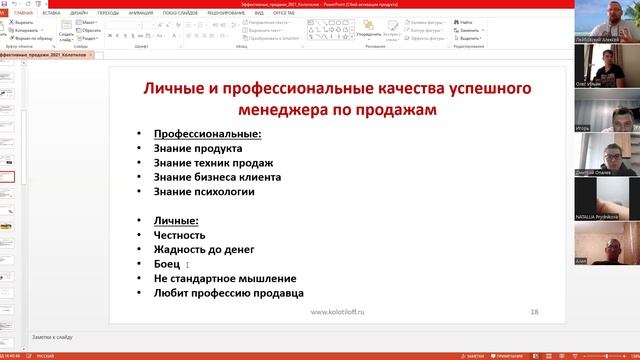Click Найти find button

[x=463, y=22]
